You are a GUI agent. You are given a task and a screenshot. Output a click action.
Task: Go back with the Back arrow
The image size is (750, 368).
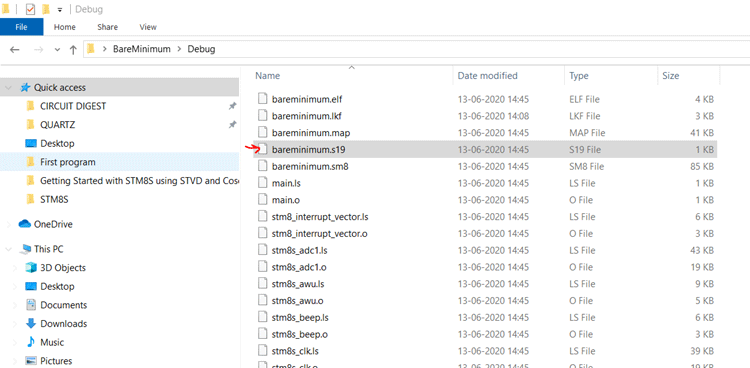(15, 49)
